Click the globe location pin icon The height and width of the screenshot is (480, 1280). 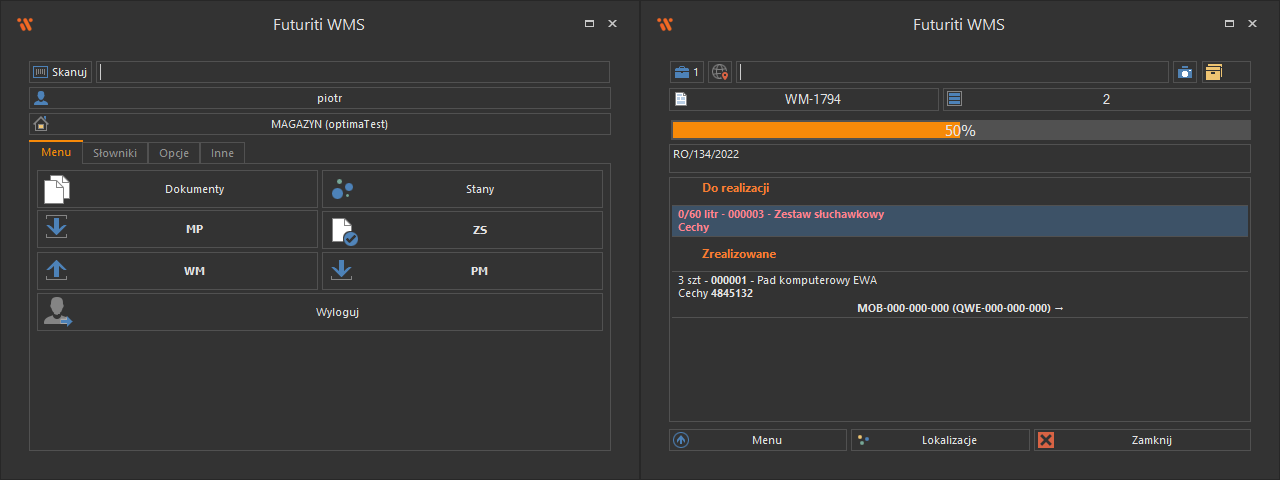point(720,72)
